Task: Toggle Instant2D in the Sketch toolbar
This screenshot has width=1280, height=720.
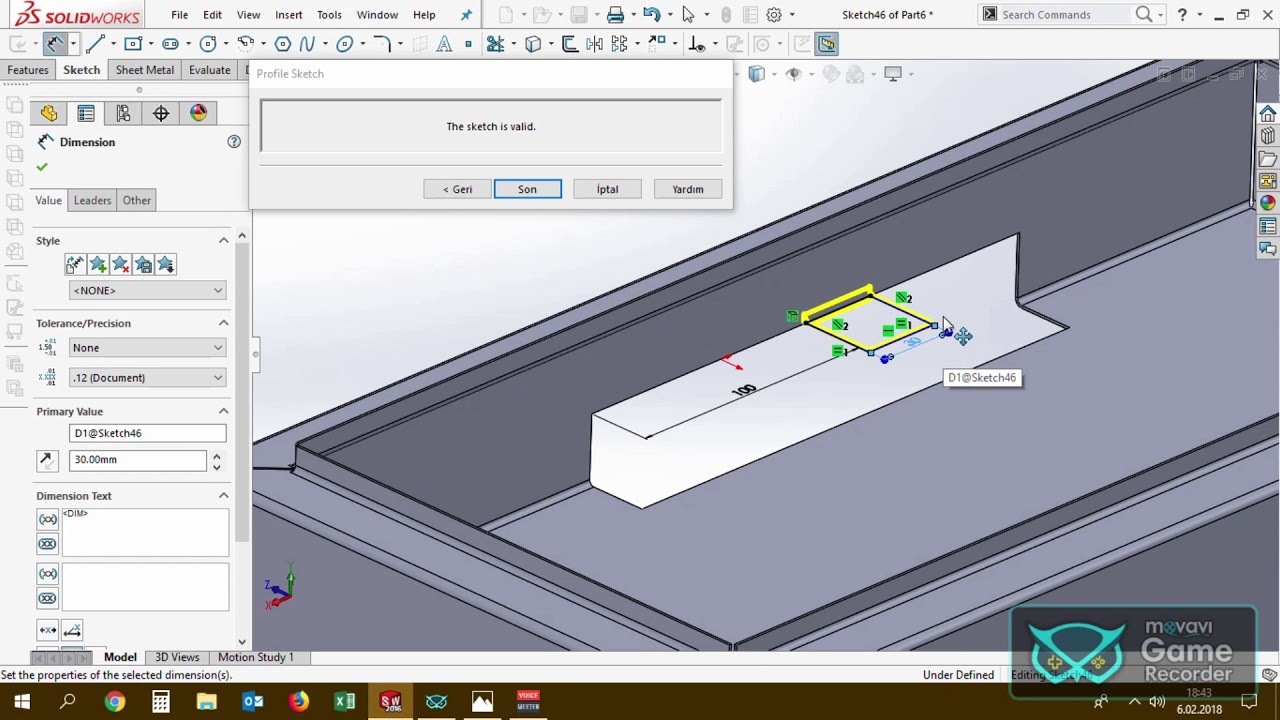Action: point(826,44)
